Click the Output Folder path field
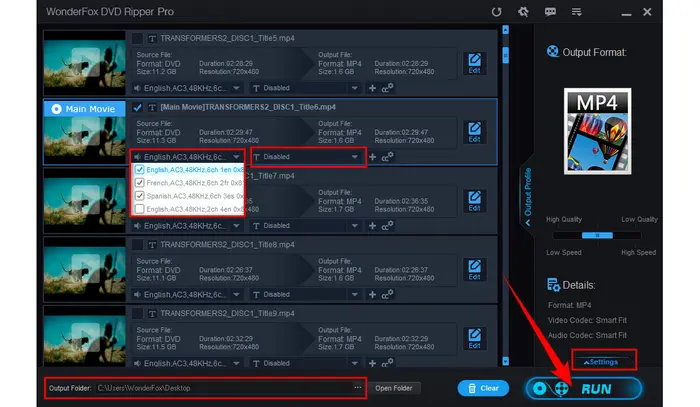The height and width of the screenshot is (407, 700). click(225, 388)
